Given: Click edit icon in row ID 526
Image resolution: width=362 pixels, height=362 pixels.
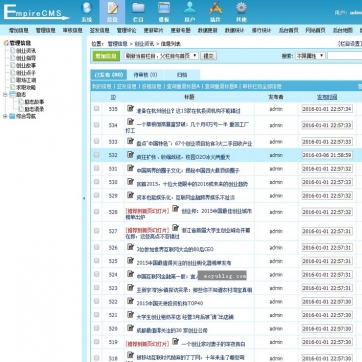Looking at the screenshot, I should tap(130, 247).
